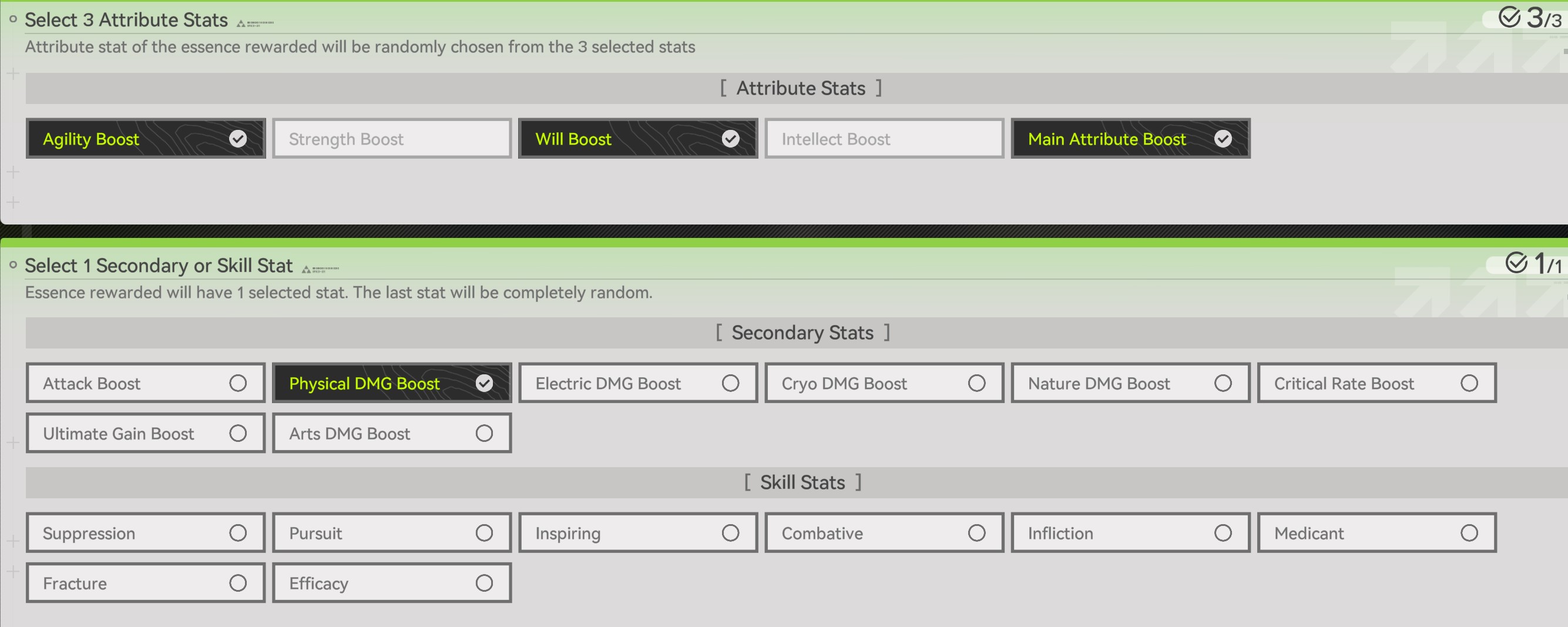Image resolution: width=1568 pixels, height=627 pixels.
Task: Click the "[ Secondary Stats ]" section label
Action: [x=803, y=333]
